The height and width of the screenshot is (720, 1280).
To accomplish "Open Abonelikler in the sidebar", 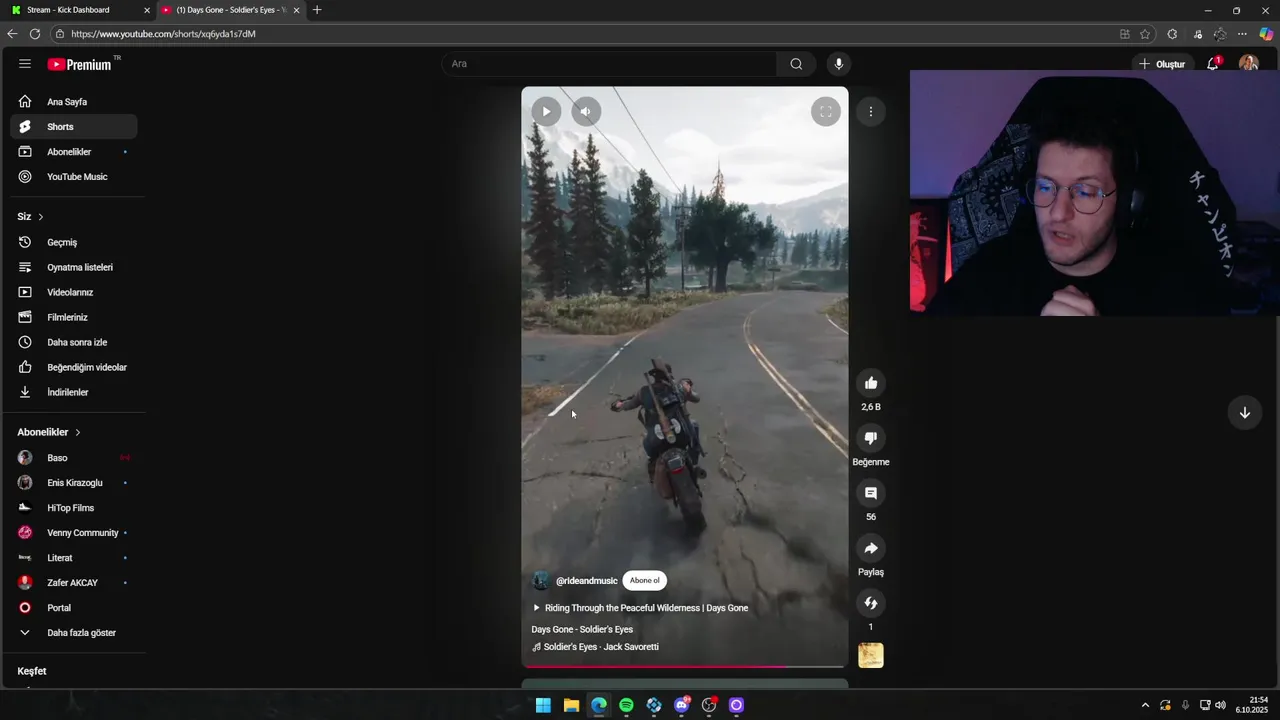I will (x=74, y=152).
